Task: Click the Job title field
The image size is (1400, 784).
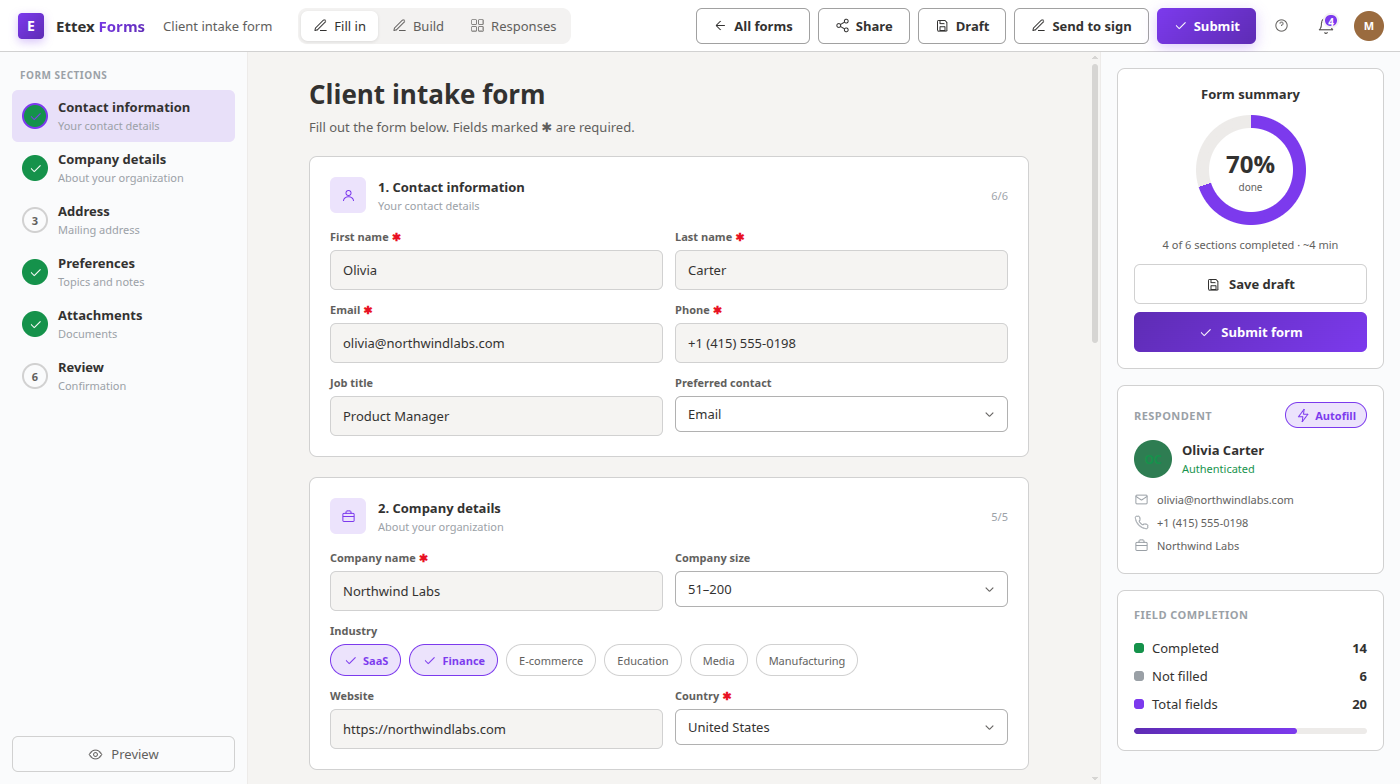Action: pos(496,416)
